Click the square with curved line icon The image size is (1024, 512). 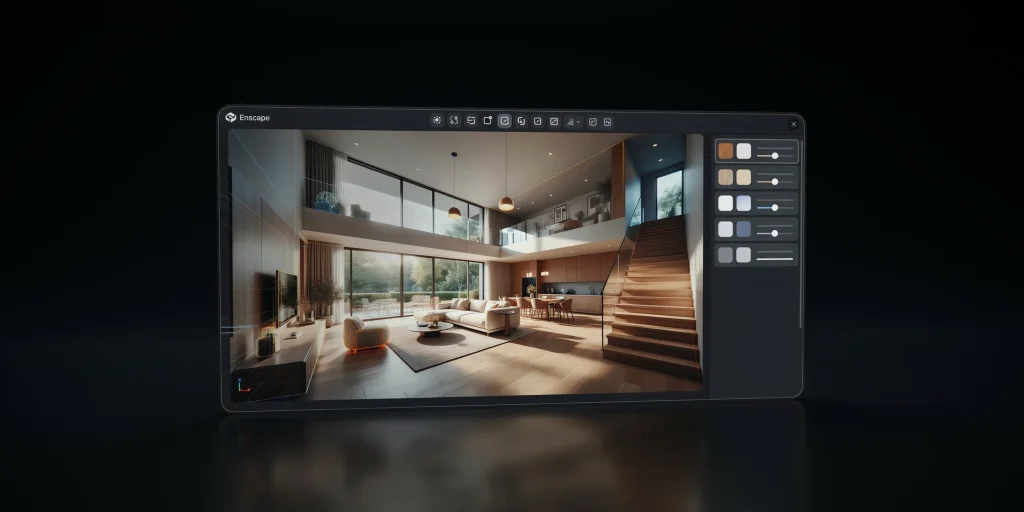[593, 122]
